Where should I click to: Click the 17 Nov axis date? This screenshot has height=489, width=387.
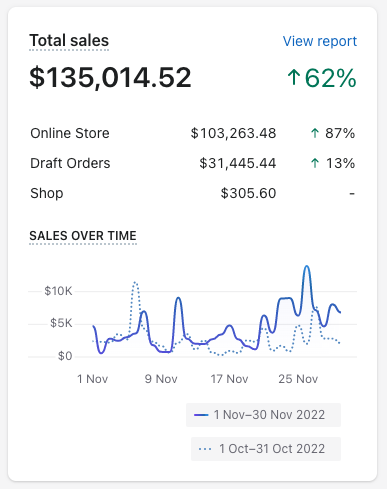pos(229,379)
